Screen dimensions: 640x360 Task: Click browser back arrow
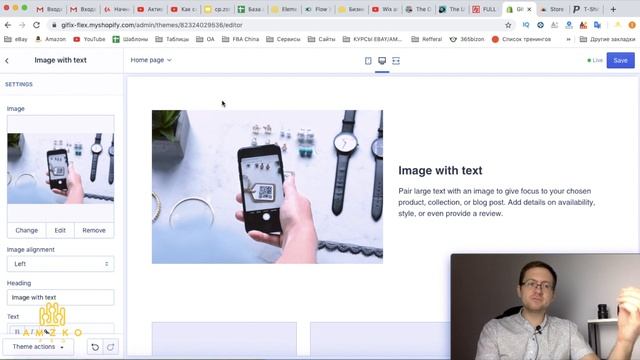(x=8, y=25)
